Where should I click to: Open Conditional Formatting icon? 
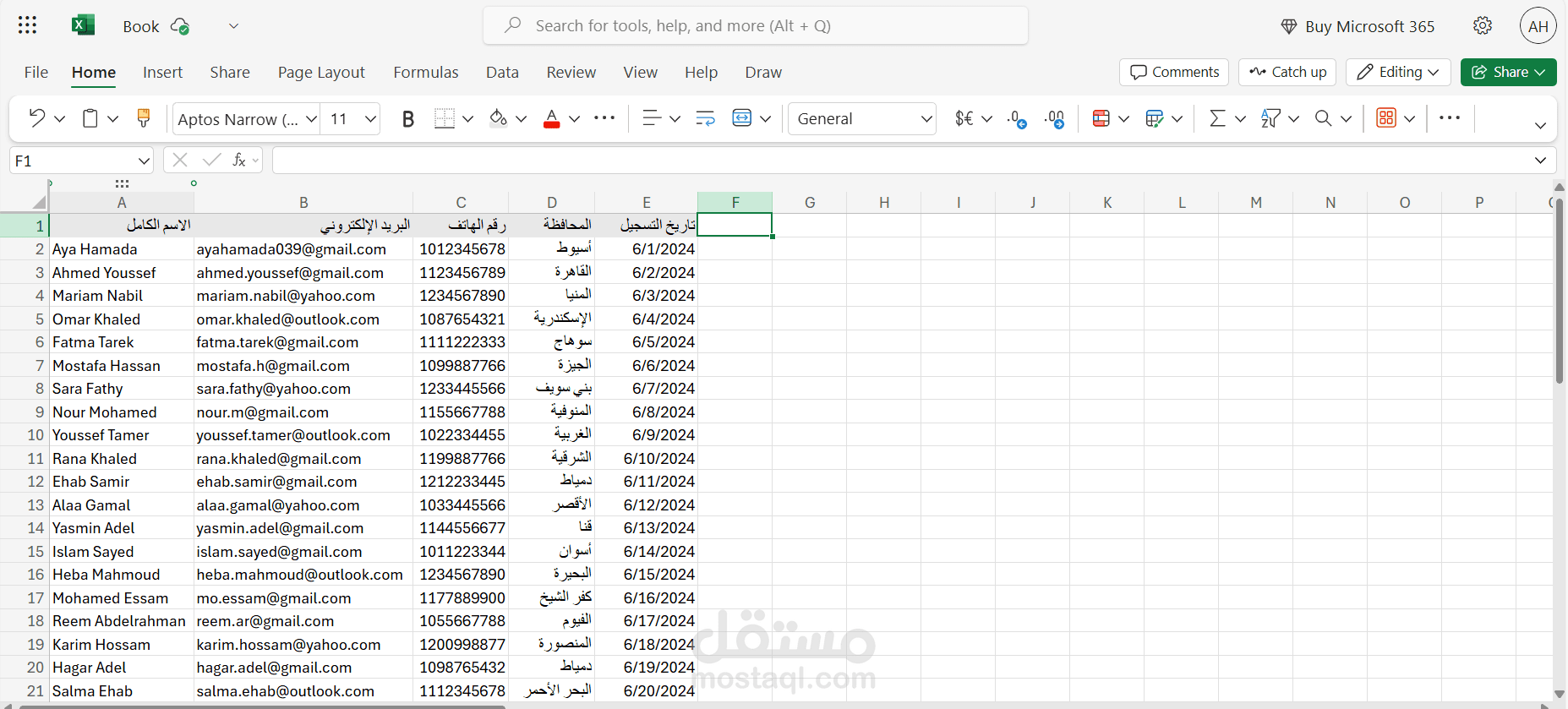coord(1101,118)
